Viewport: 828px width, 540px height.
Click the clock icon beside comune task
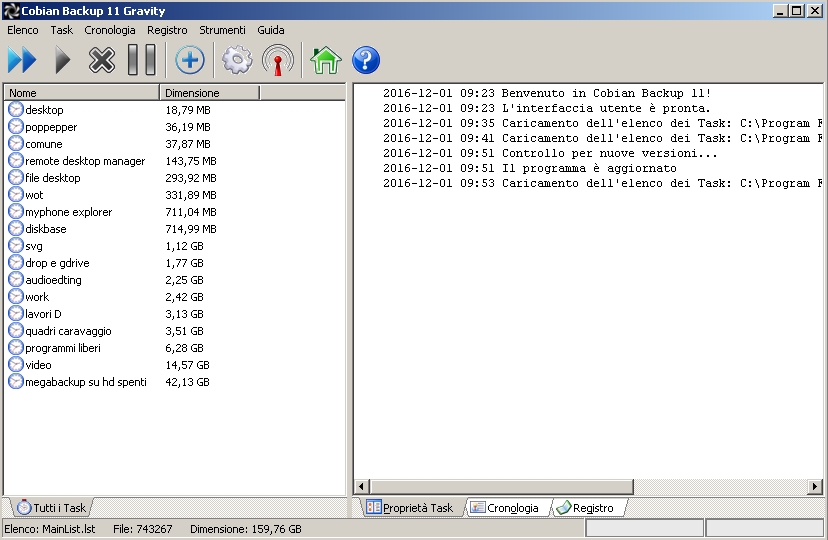pos(16,144)
